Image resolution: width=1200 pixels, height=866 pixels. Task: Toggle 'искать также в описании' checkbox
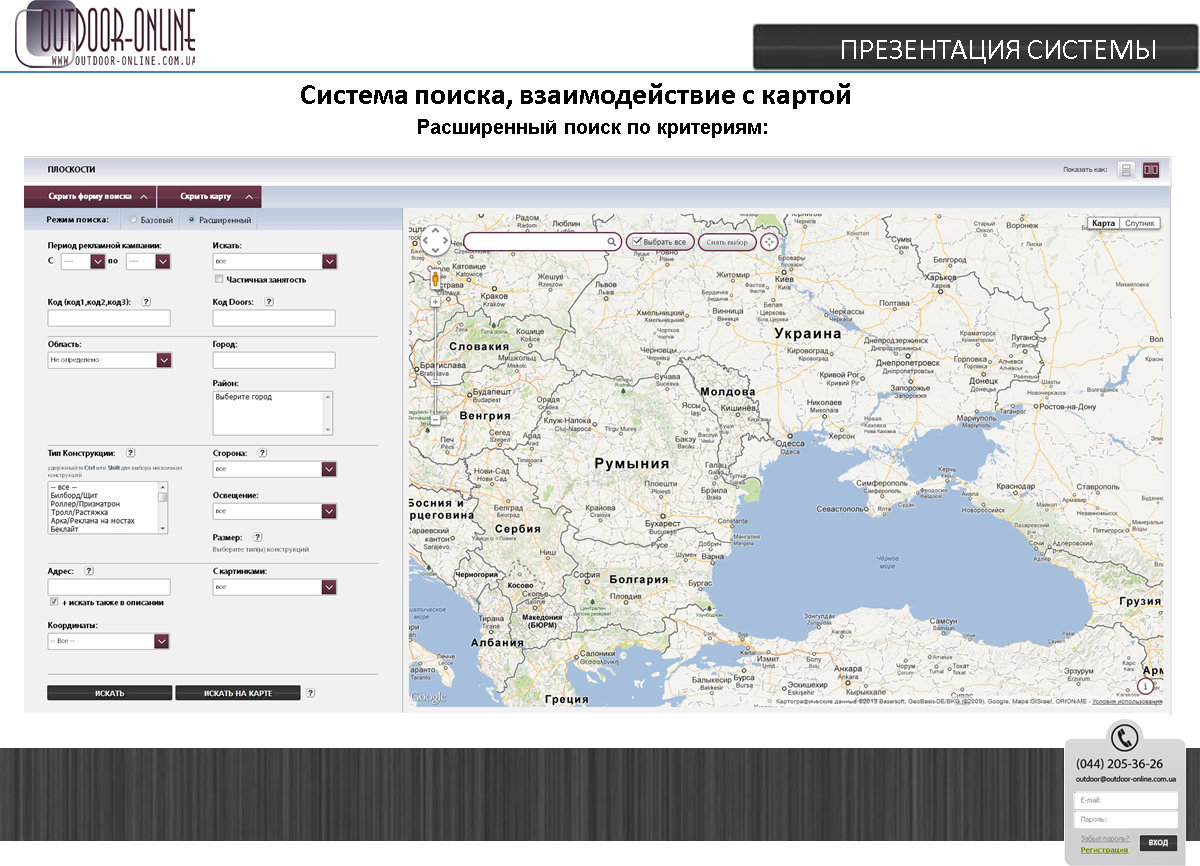(53, 603)
